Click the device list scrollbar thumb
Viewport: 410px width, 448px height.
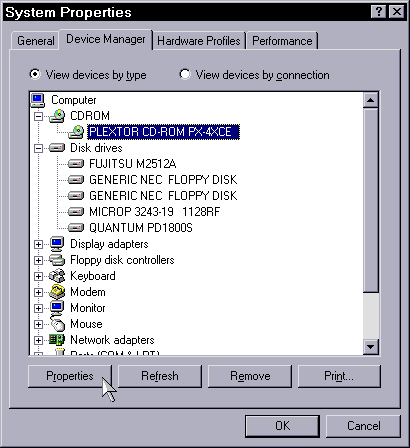click(x=371, y=200)
